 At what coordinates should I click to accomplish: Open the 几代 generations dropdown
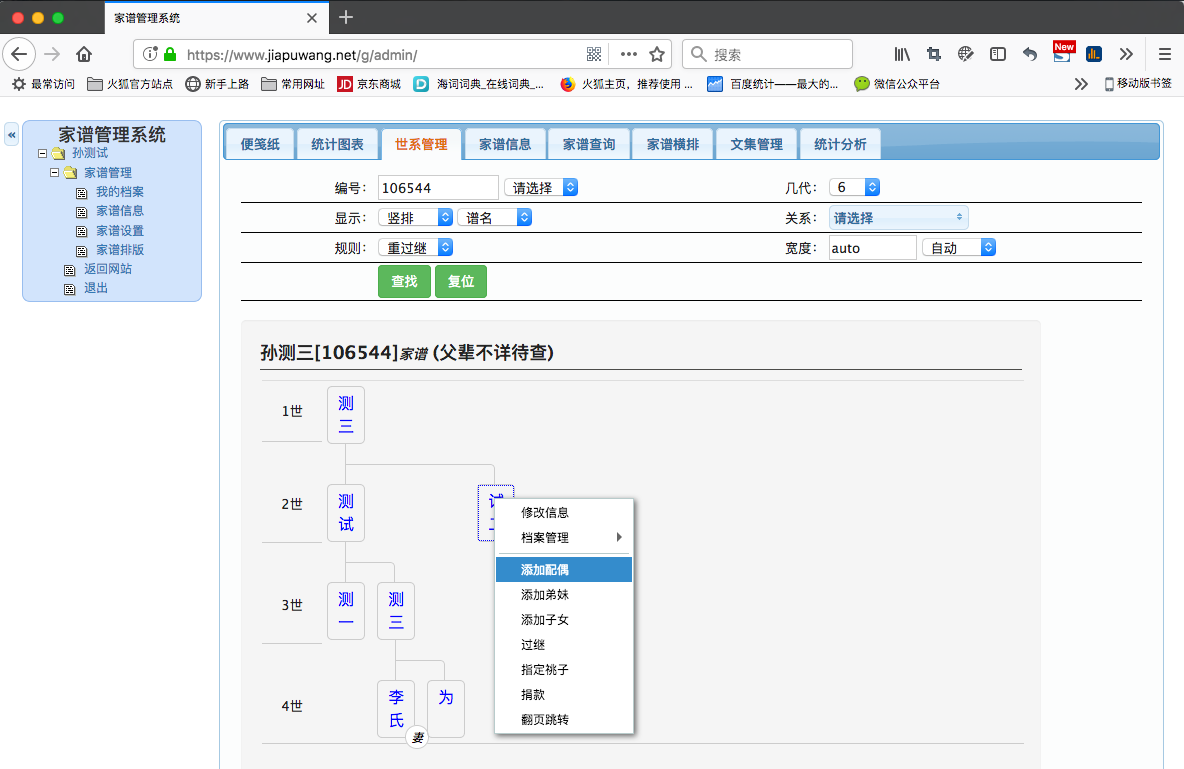(x=854, y=187)
